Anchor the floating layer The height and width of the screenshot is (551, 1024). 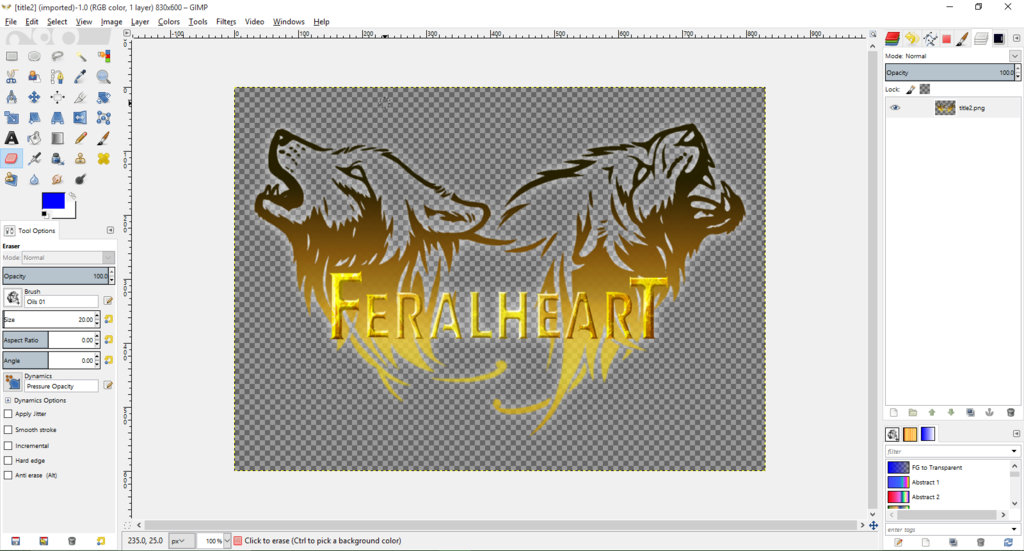tap(989, 413)
